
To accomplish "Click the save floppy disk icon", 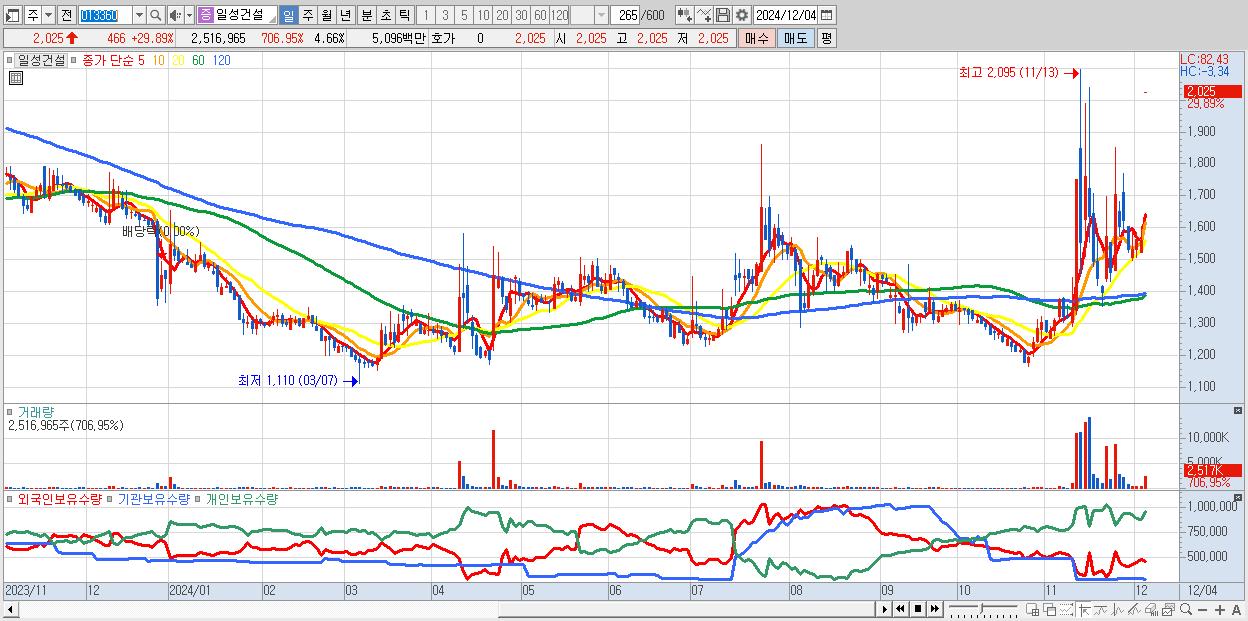I will point(722,15).
